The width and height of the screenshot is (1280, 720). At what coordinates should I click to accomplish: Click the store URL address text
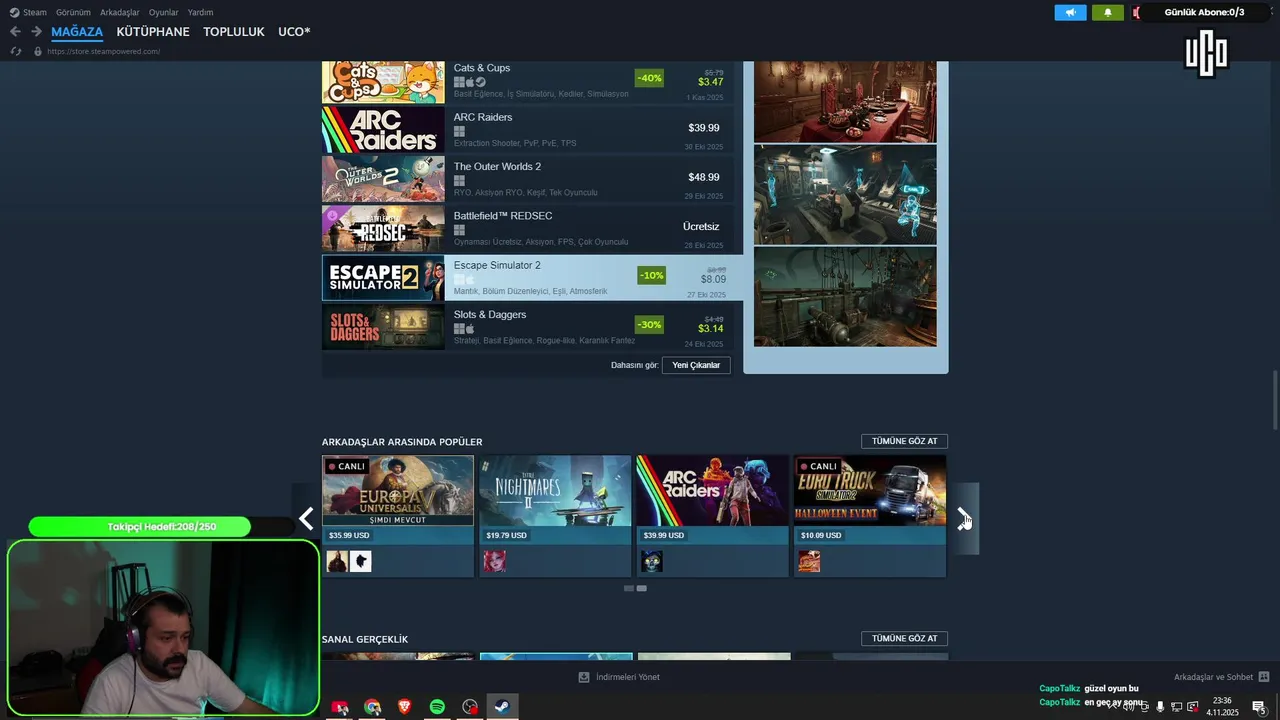tap(105, 51)
